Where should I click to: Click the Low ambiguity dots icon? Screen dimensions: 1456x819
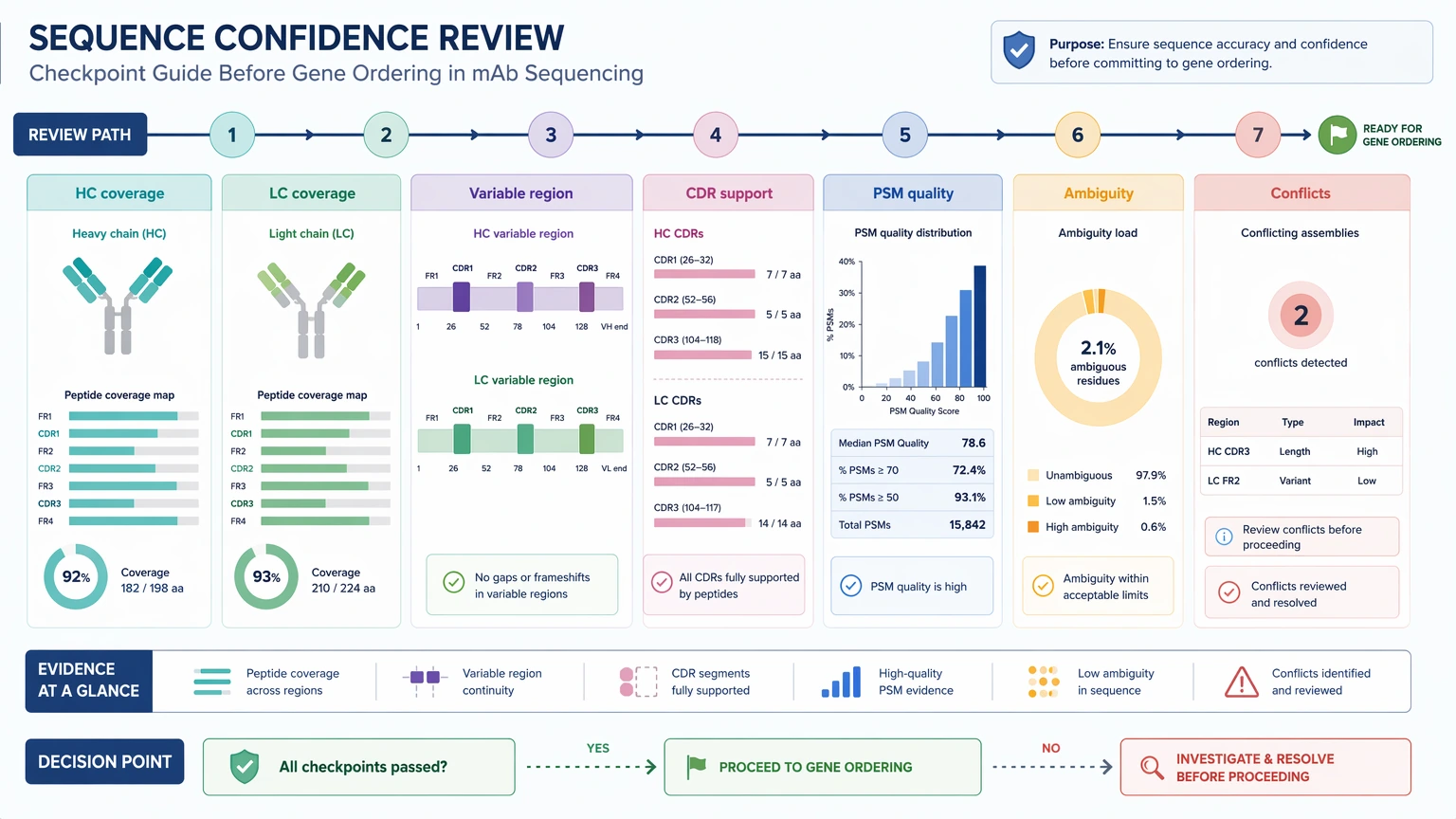1044,682
